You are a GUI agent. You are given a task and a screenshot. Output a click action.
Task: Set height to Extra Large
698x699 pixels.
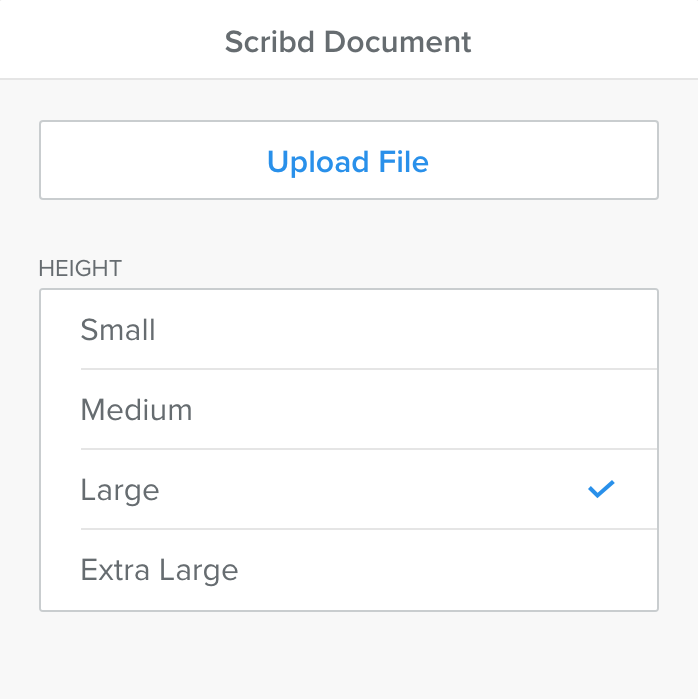click(348, 570)
